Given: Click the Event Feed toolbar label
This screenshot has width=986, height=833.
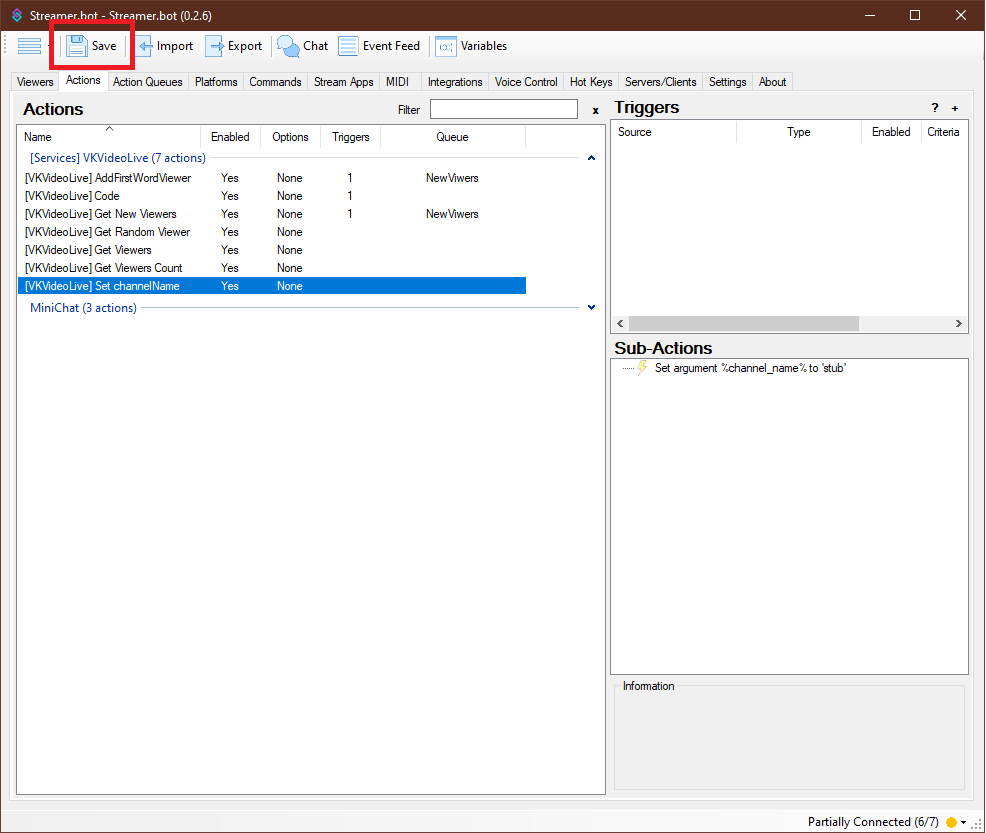Looking at the screenshot, I should pos(391,46).
